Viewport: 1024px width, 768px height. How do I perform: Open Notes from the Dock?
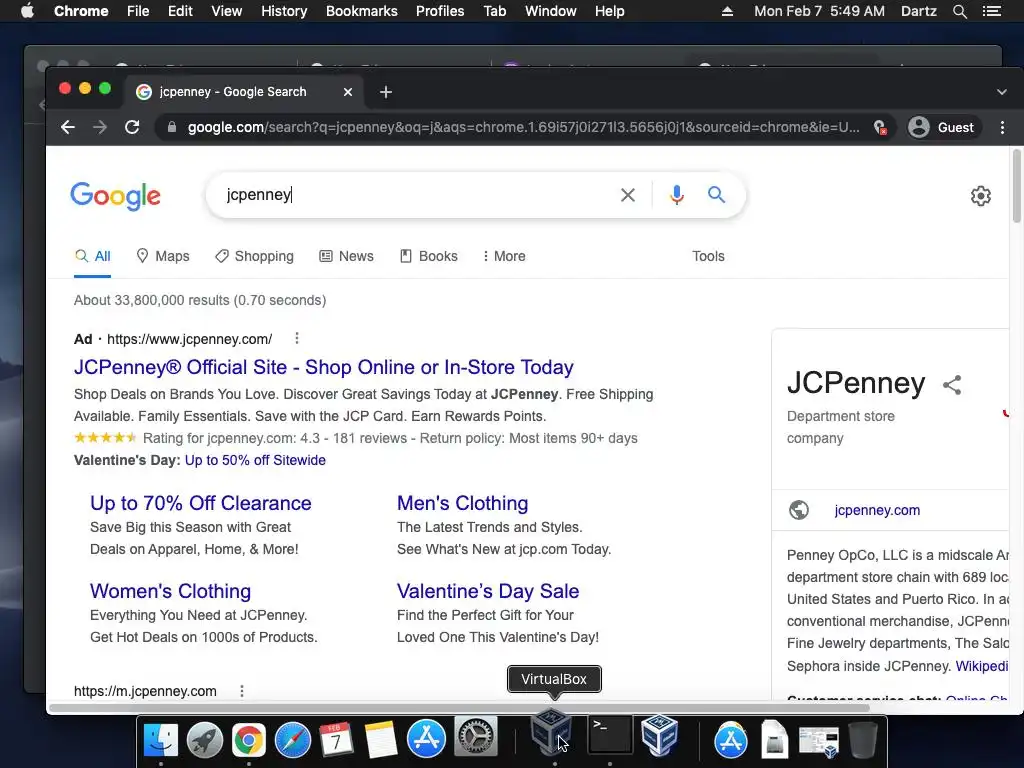click(x=381, y=740)
